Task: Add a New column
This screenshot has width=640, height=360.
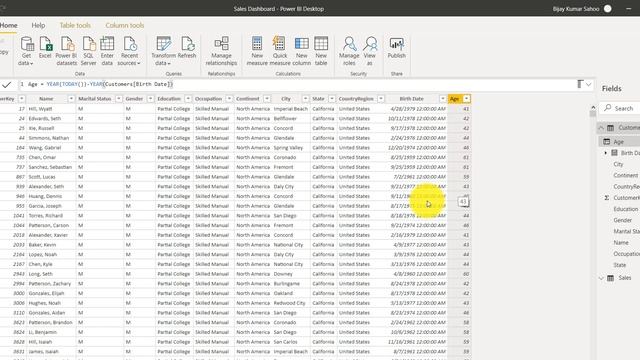Action: 302,51
